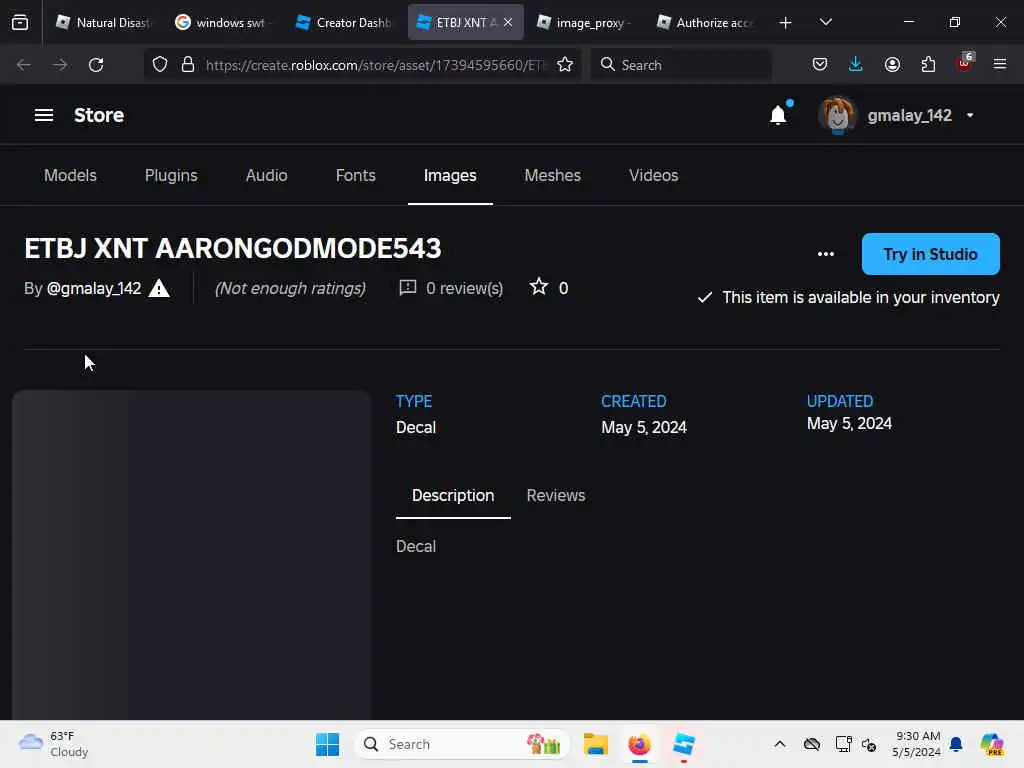This screenshot has width=1024, height=768.
Task: Click the favorite star icon next to 0
Action: click(x=539, y=287)
